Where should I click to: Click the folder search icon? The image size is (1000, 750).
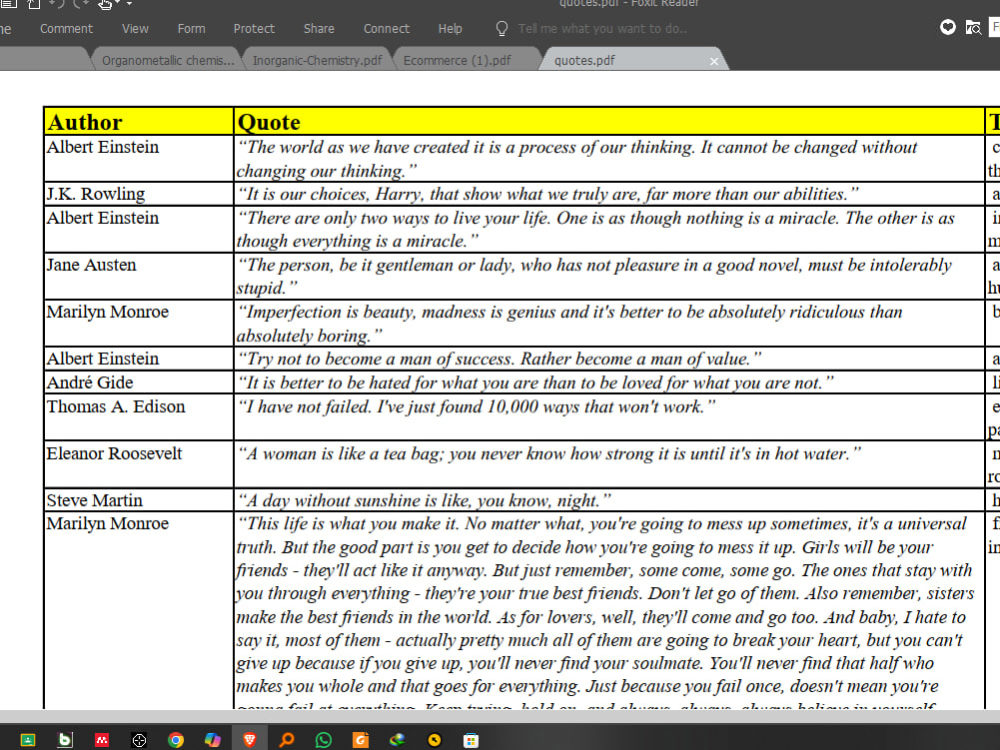click(x=973, y=27)
